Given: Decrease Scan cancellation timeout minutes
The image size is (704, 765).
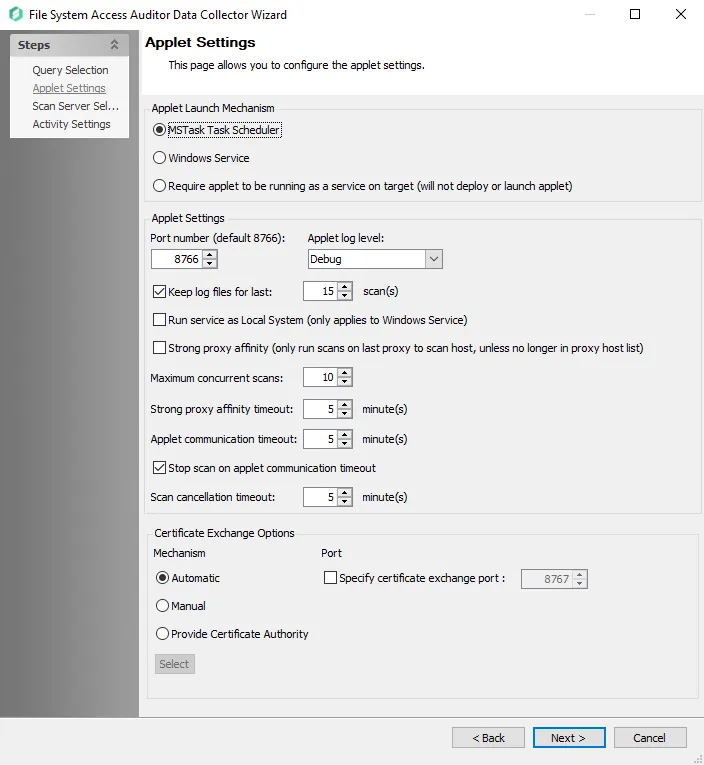Looking at the screenshot, I should [344, 502].
